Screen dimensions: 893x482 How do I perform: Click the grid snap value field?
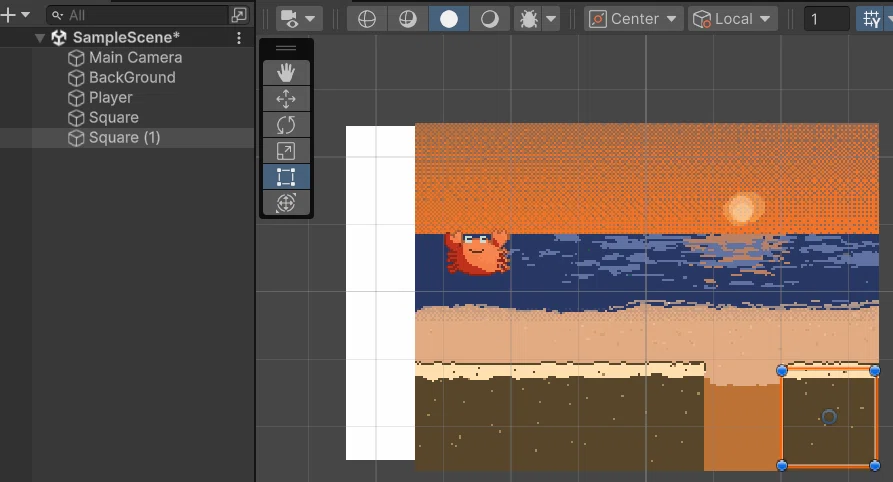pyautogui.click(x=827, y=19)
